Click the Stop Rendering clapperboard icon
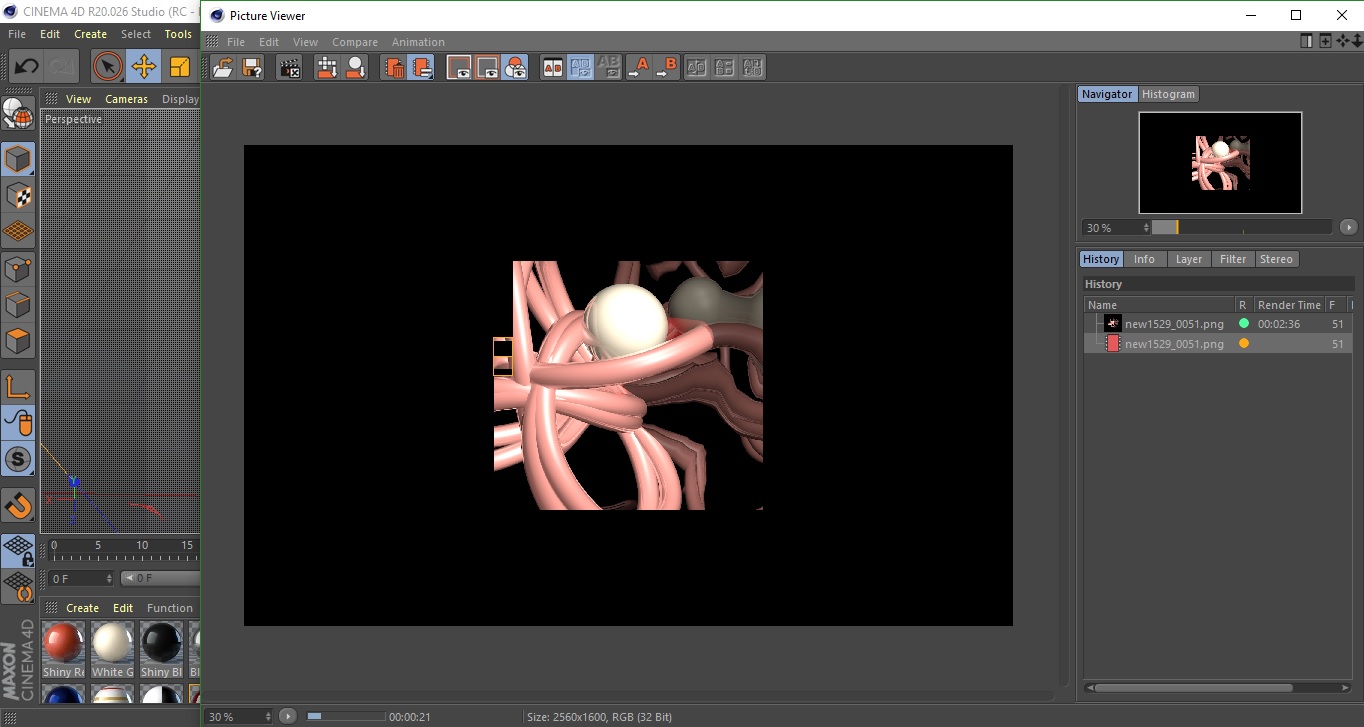The image size is (1364, 727). pyautogui.click(x=290, y=68)
